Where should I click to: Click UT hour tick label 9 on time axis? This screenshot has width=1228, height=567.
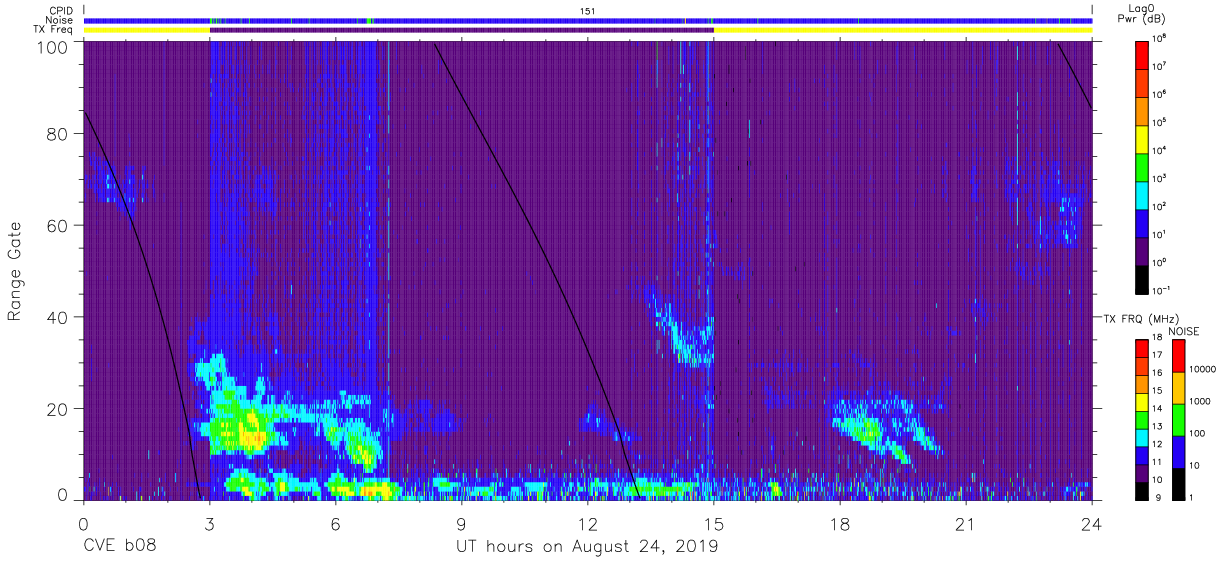(461, 523)
